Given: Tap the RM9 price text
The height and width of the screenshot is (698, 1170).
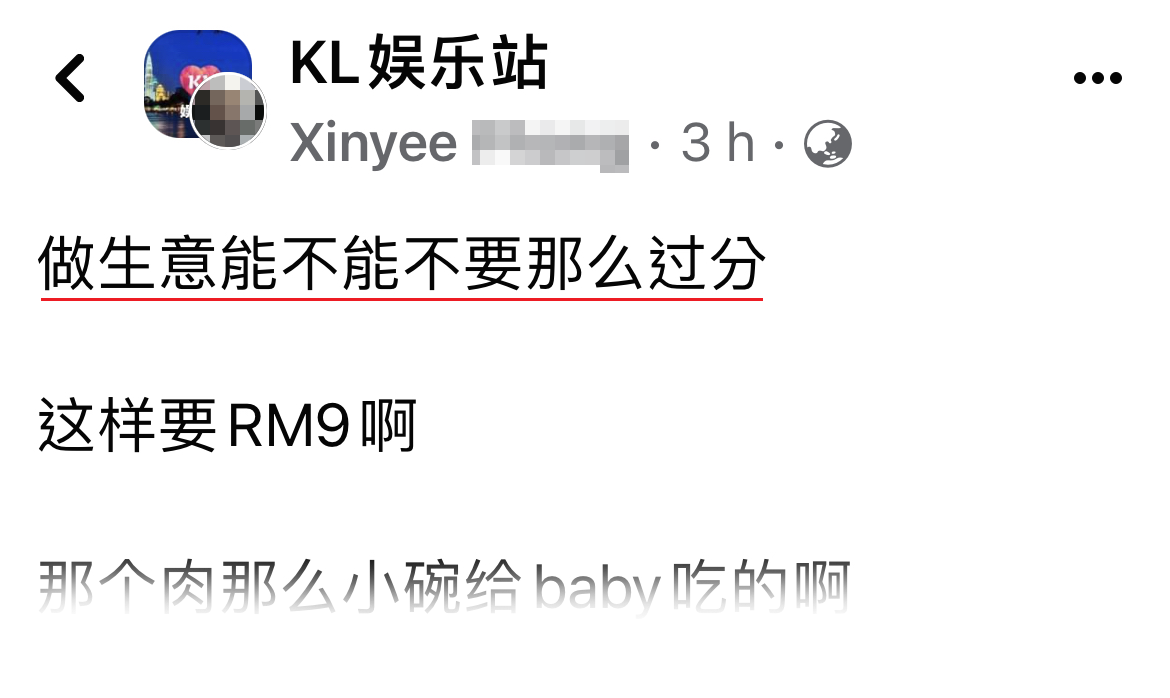Looking at the screenshot, I should pos(288,426).
